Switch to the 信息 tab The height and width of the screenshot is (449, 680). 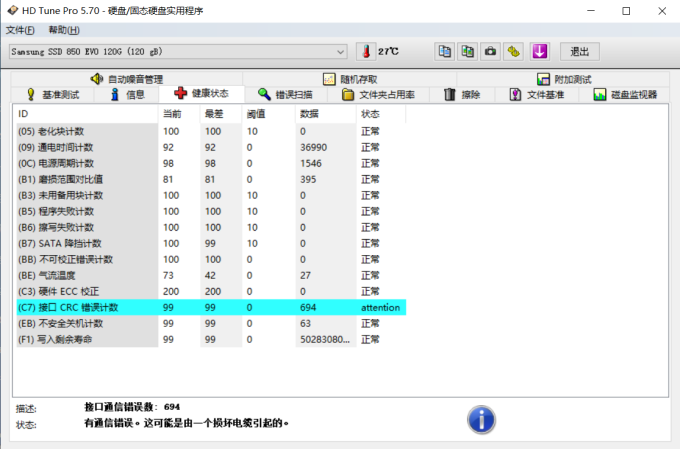coord(127,95)
